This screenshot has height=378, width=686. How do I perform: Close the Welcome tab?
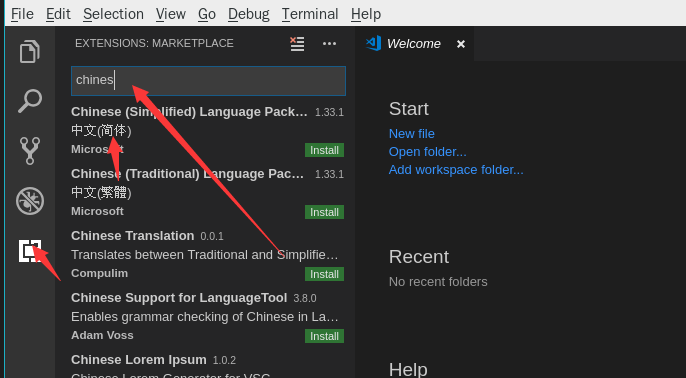(461, 44)
